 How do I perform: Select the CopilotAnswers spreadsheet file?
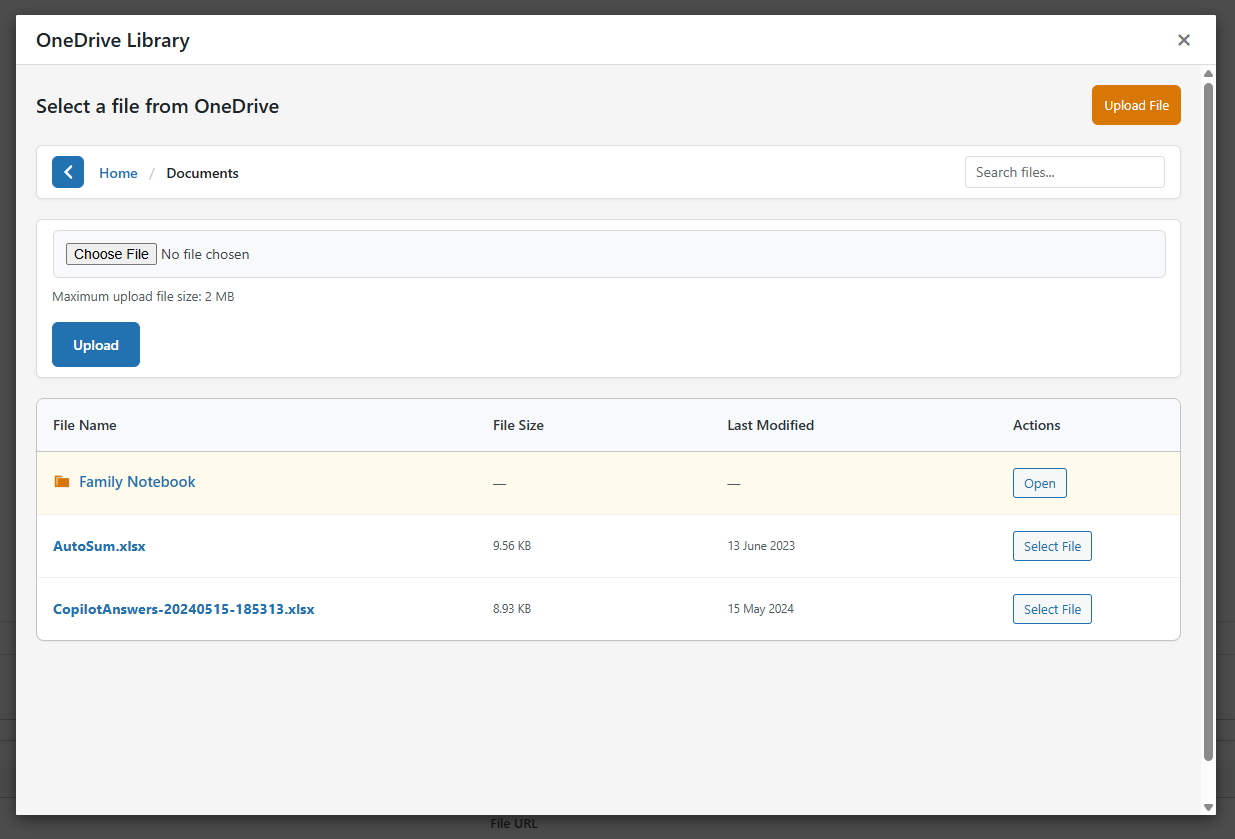pyautogui.click(x=1052, y=608)
